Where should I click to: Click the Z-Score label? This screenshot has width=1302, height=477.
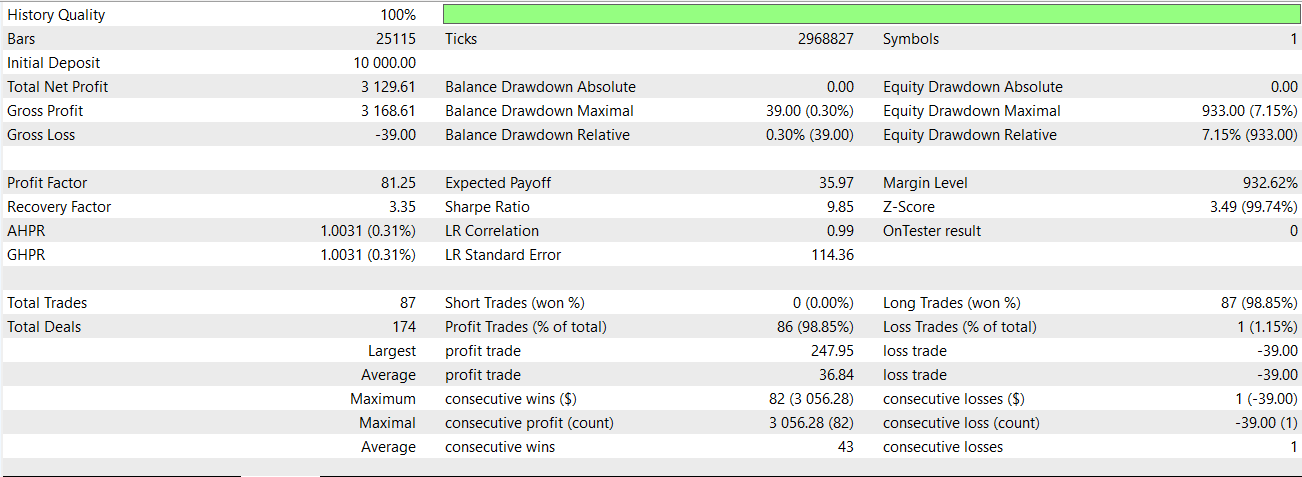click(908, 207)
